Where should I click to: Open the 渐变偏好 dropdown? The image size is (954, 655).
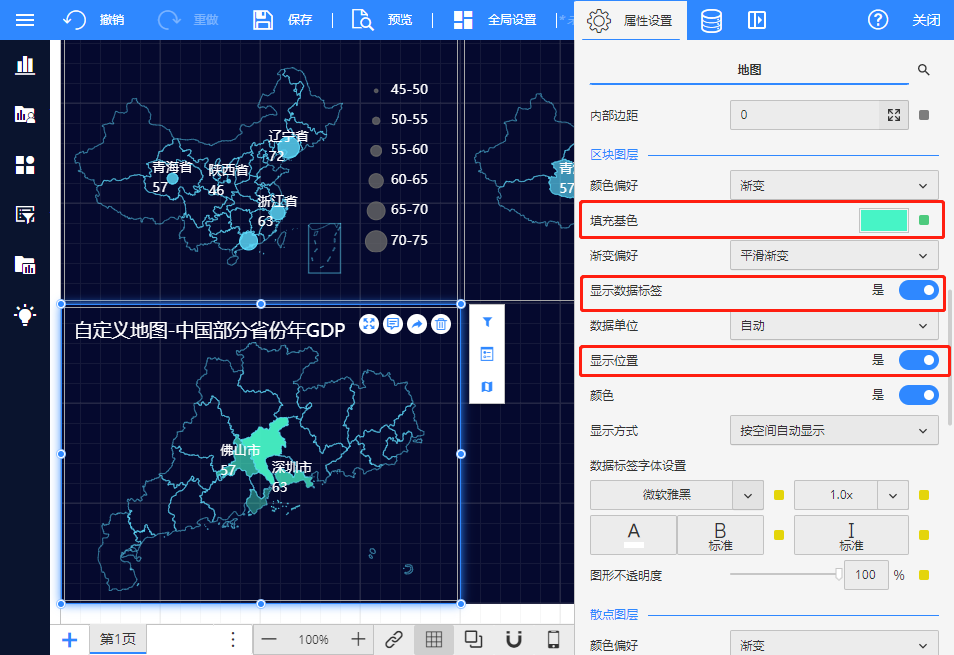834,255
